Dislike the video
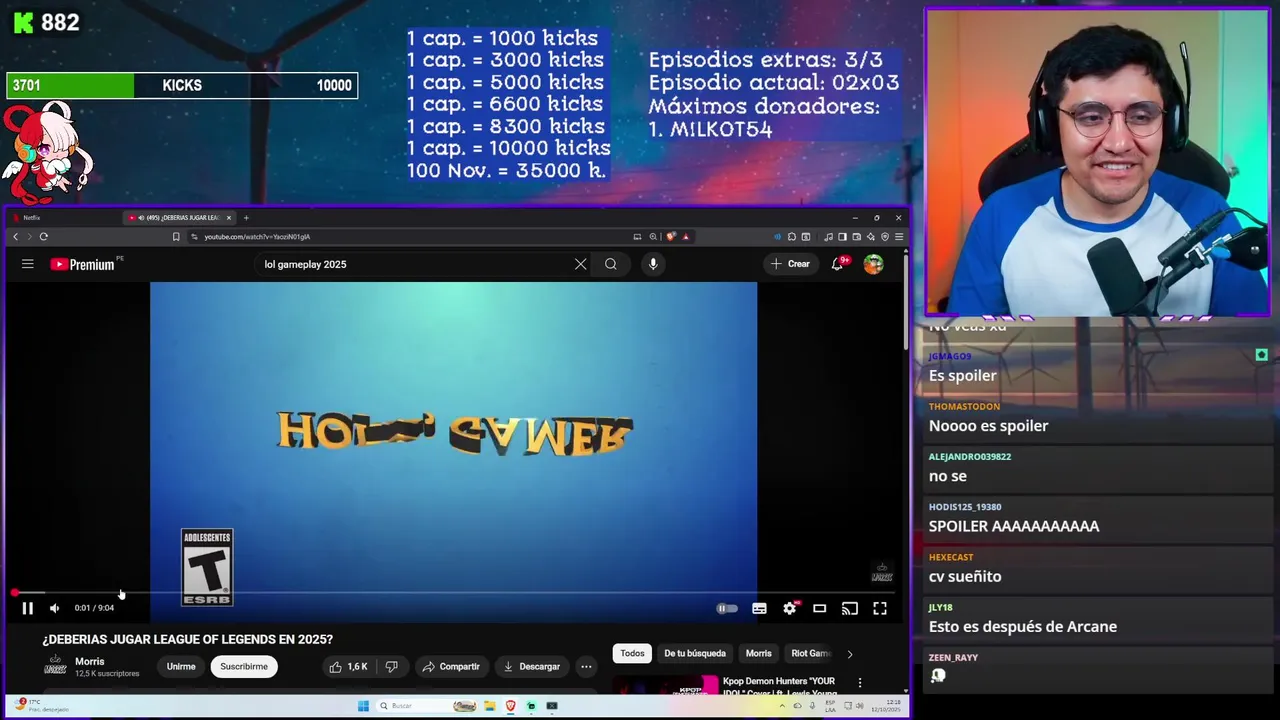Screen dimensions: 1280x720 pyautogui.click(x=391, y=667)
